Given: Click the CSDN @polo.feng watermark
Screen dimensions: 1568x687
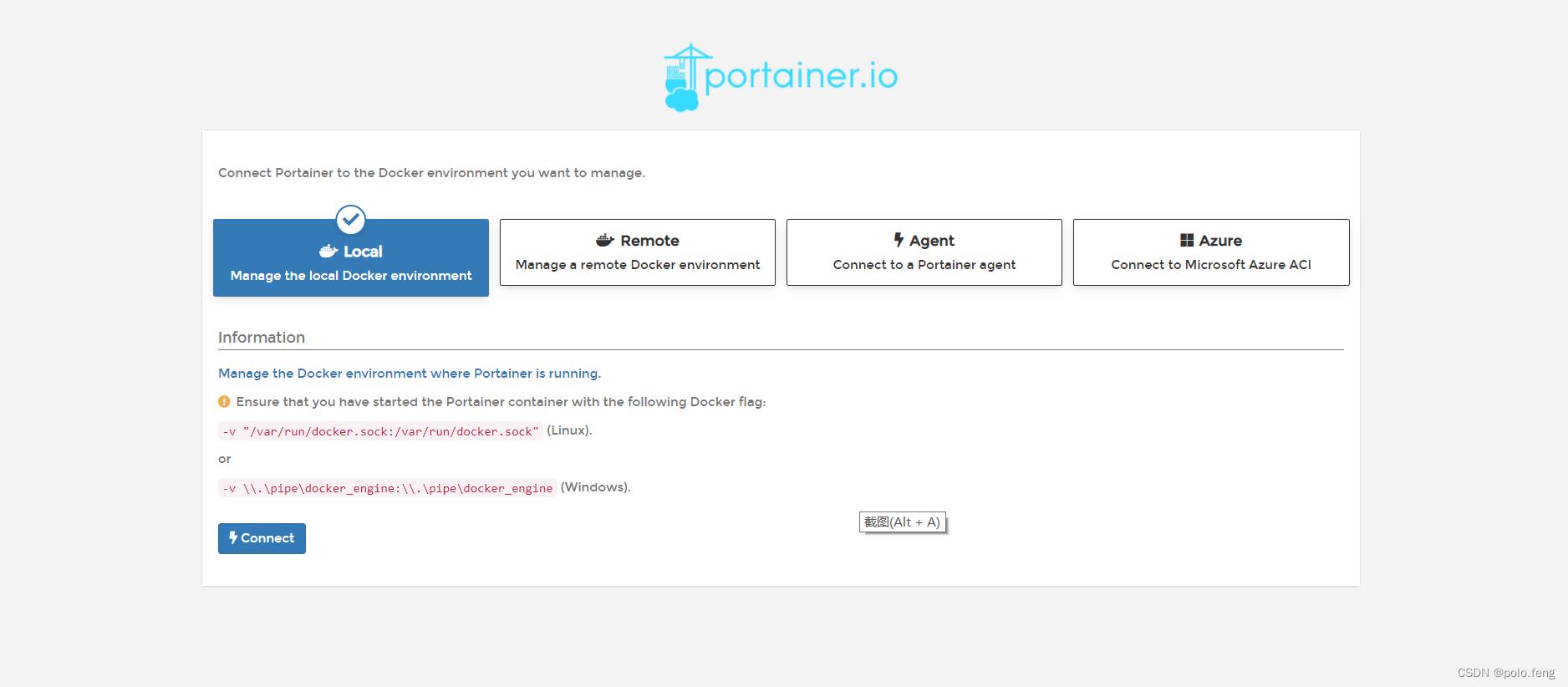Looking at the screenshot, I should [x=1506, y=673].
